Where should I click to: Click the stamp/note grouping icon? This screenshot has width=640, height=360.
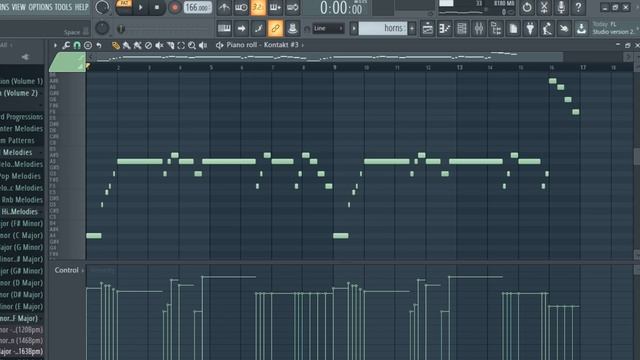pyautogui.click(x=292, y=29)
